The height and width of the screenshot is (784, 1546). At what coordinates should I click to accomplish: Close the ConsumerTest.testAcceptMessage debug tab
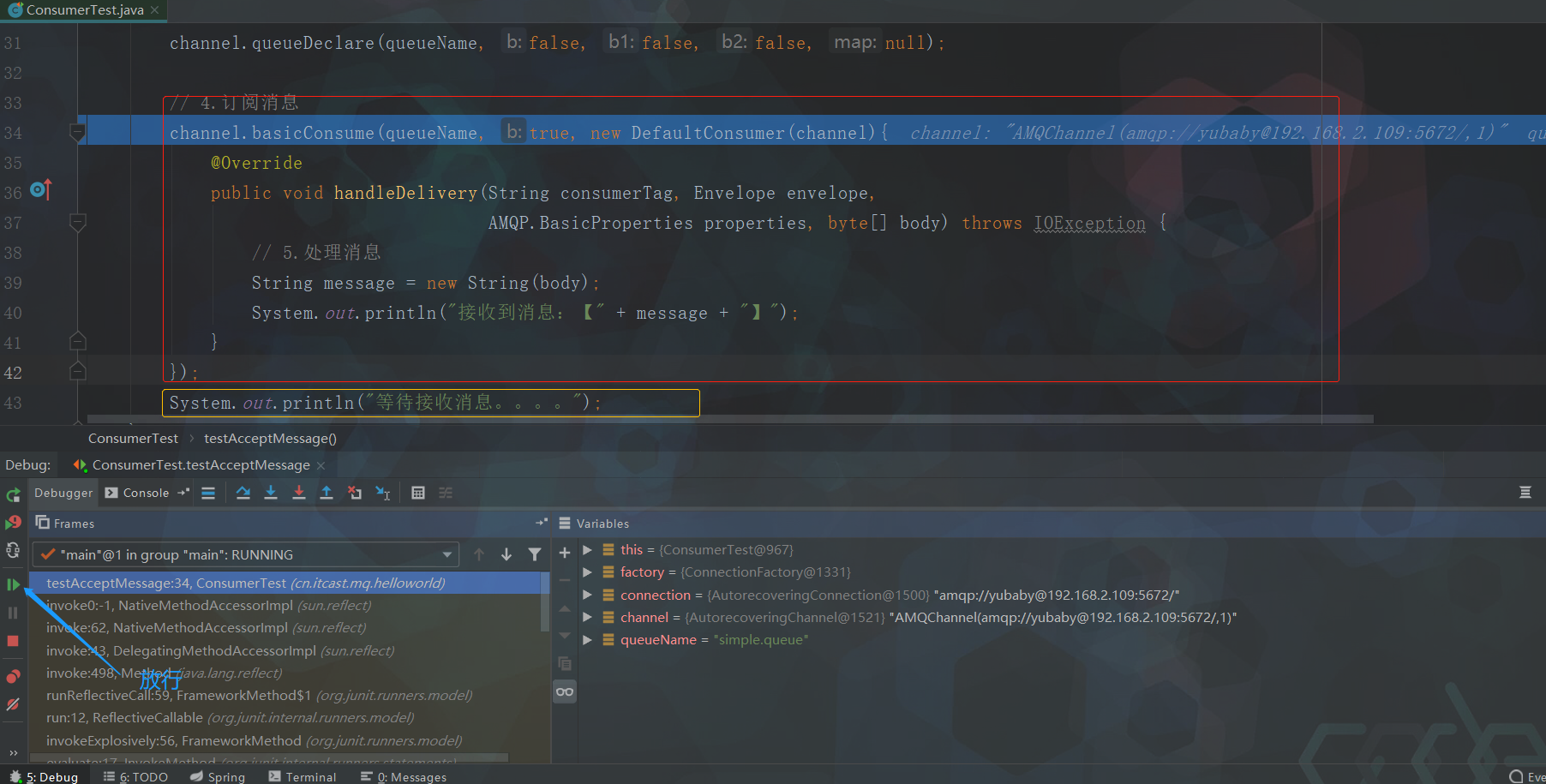(x=321, y=465)
